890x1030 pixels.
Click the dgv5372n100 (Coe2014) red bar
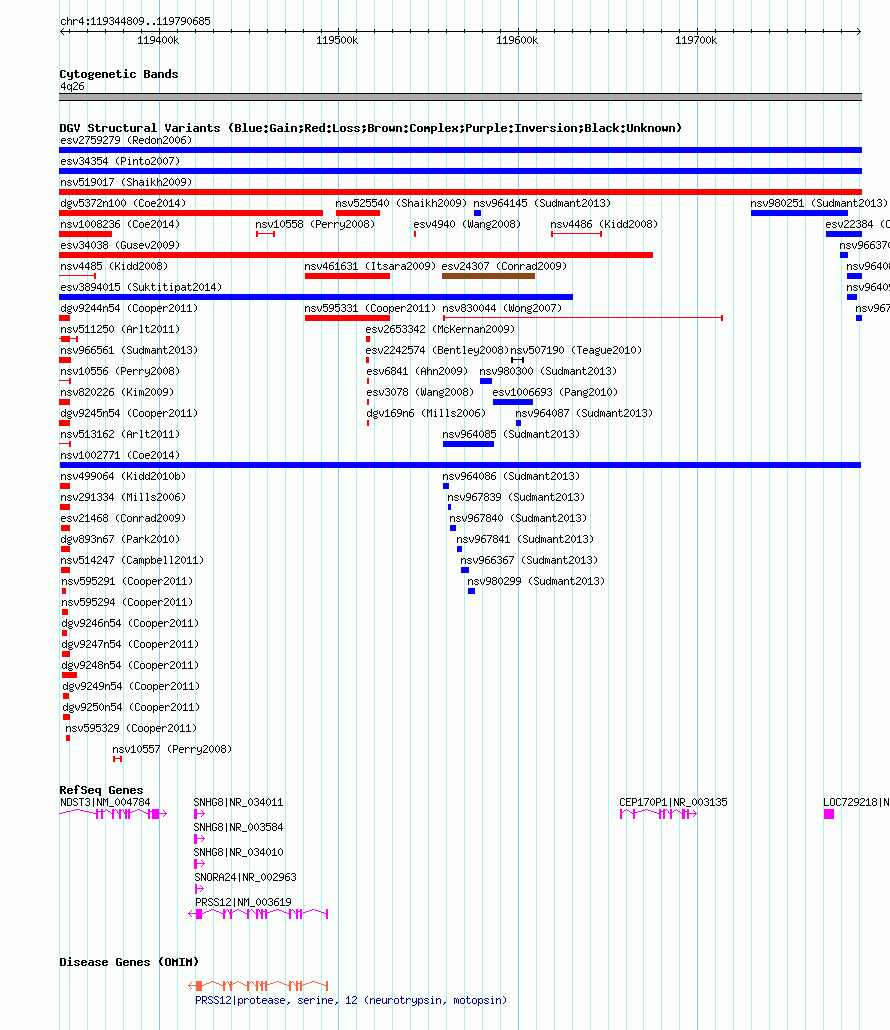(191, 213)
